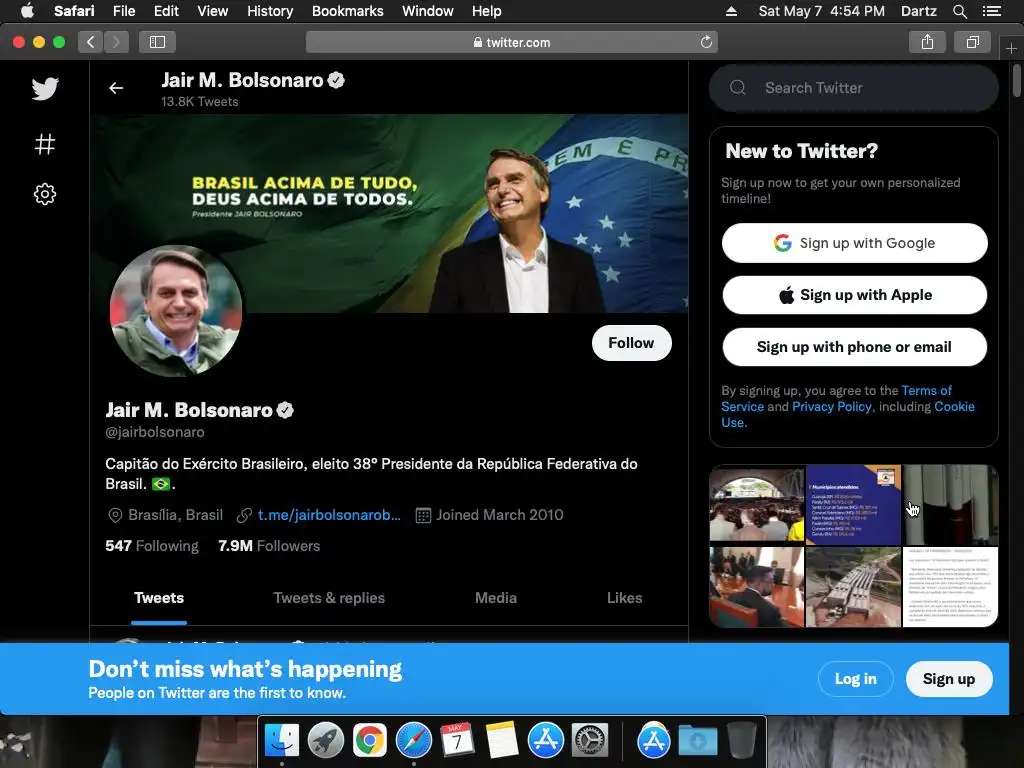Open the white text document media thumbnail
The height and width of the screenshot is (768, 1024).
click(950, 586)
